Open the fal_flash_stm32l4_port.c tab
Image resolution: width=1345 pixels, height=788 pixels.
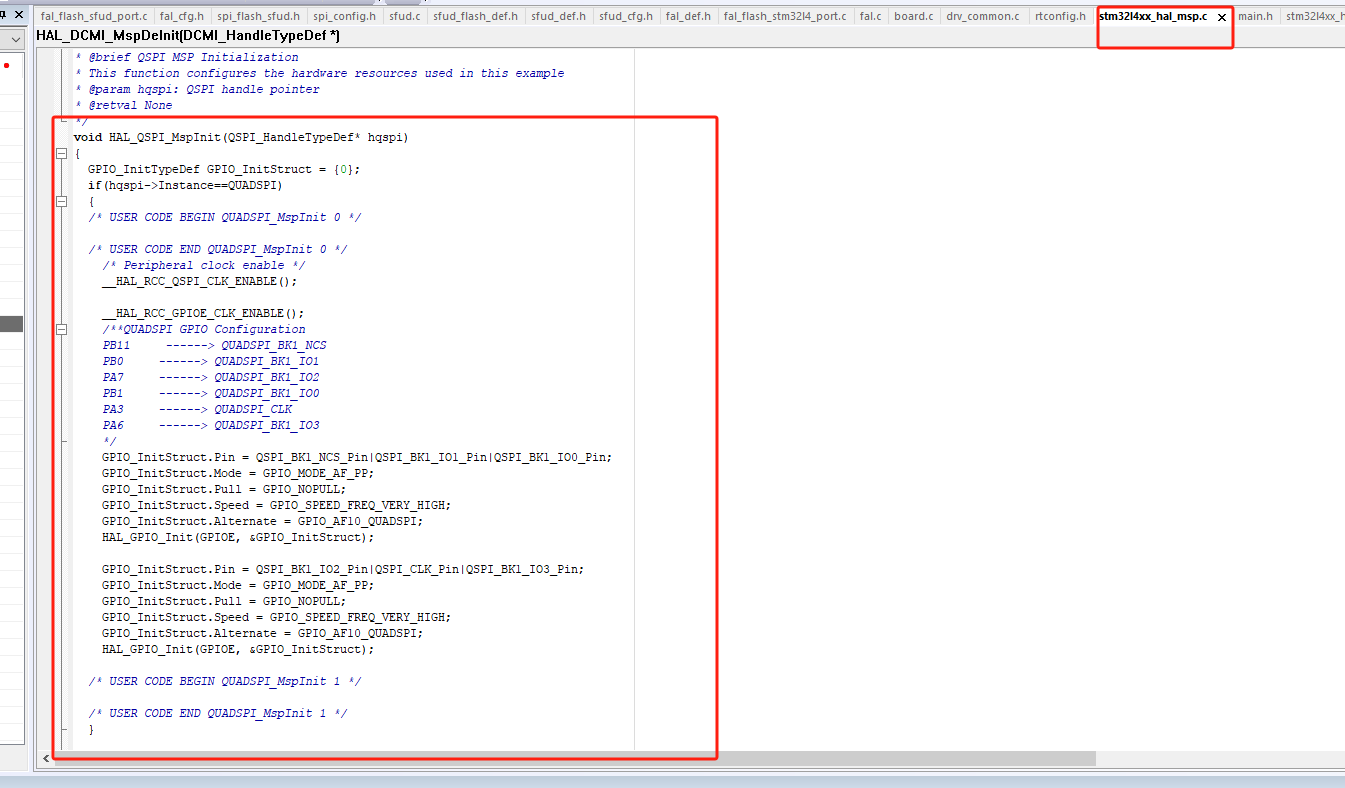point(785,16)
